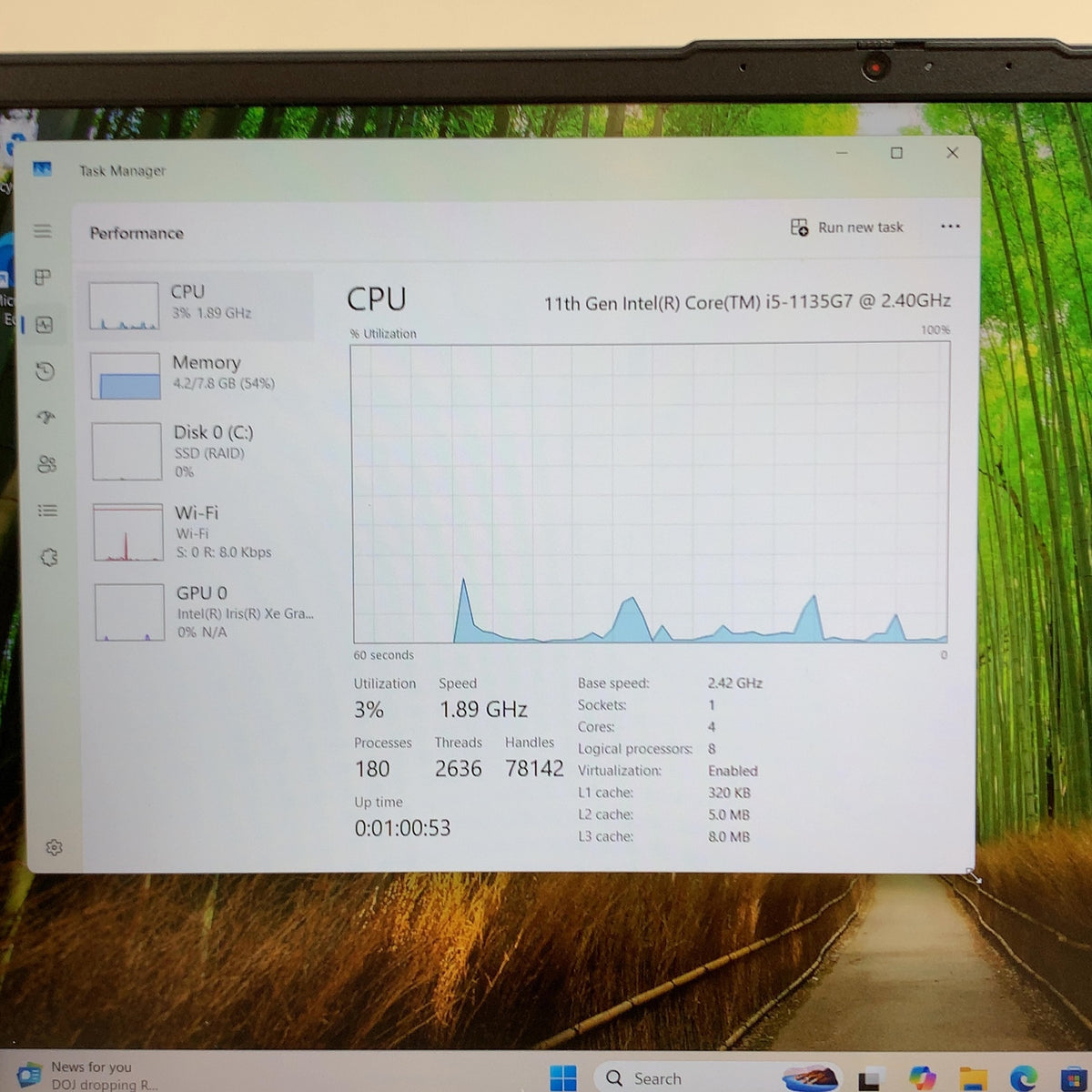Open Task View from the taskbar

pos(871,1078)
